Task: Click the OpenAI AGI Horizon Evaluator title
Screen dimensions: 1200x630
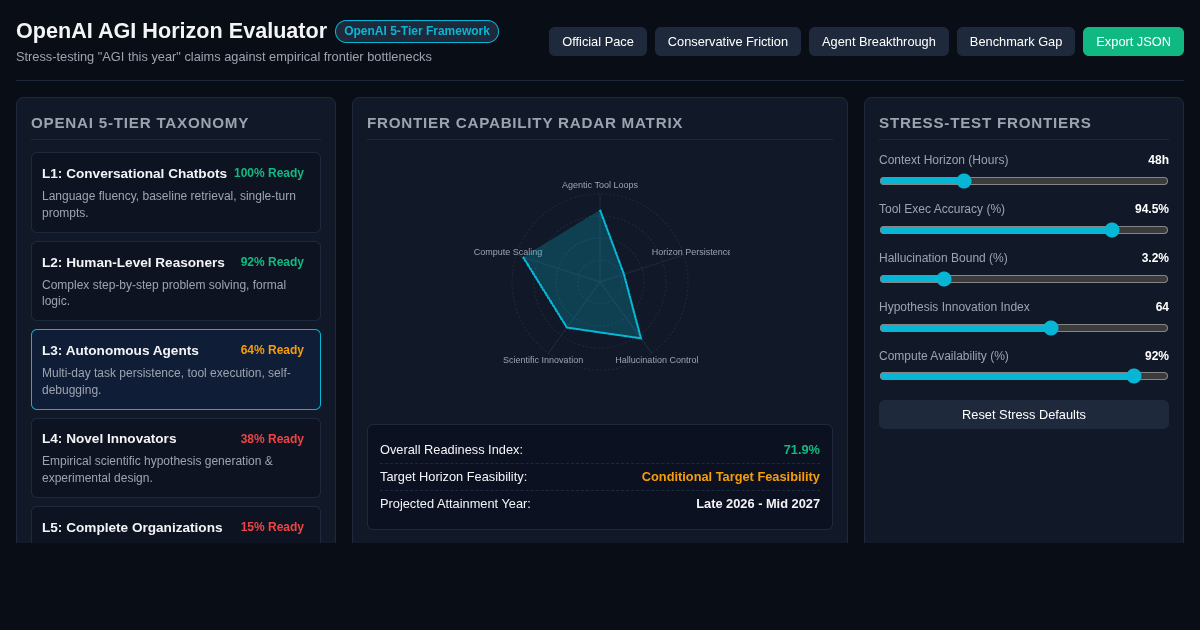Action: point(171,31)
